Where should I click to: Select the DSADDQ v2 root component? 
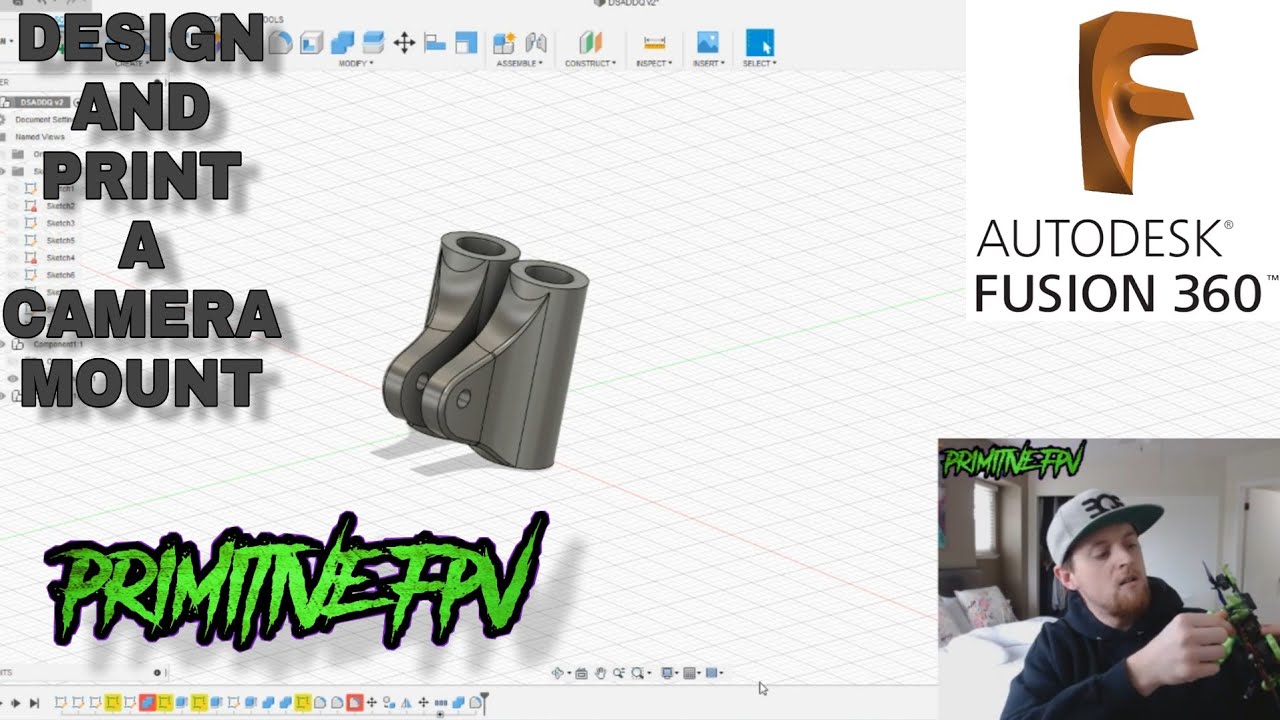coord(41,102)
